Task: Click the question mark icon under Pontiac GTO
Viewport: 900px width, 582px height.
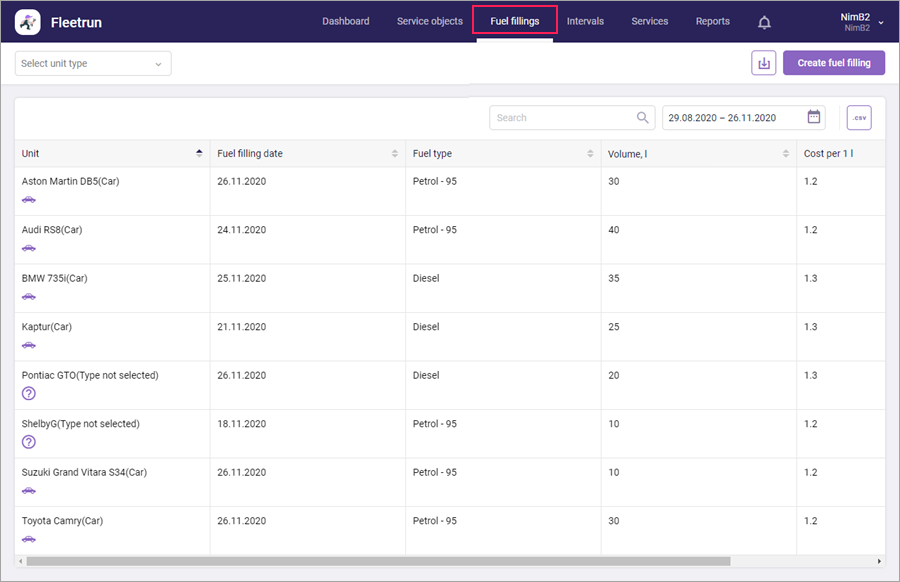Action: tap(29, 393)
